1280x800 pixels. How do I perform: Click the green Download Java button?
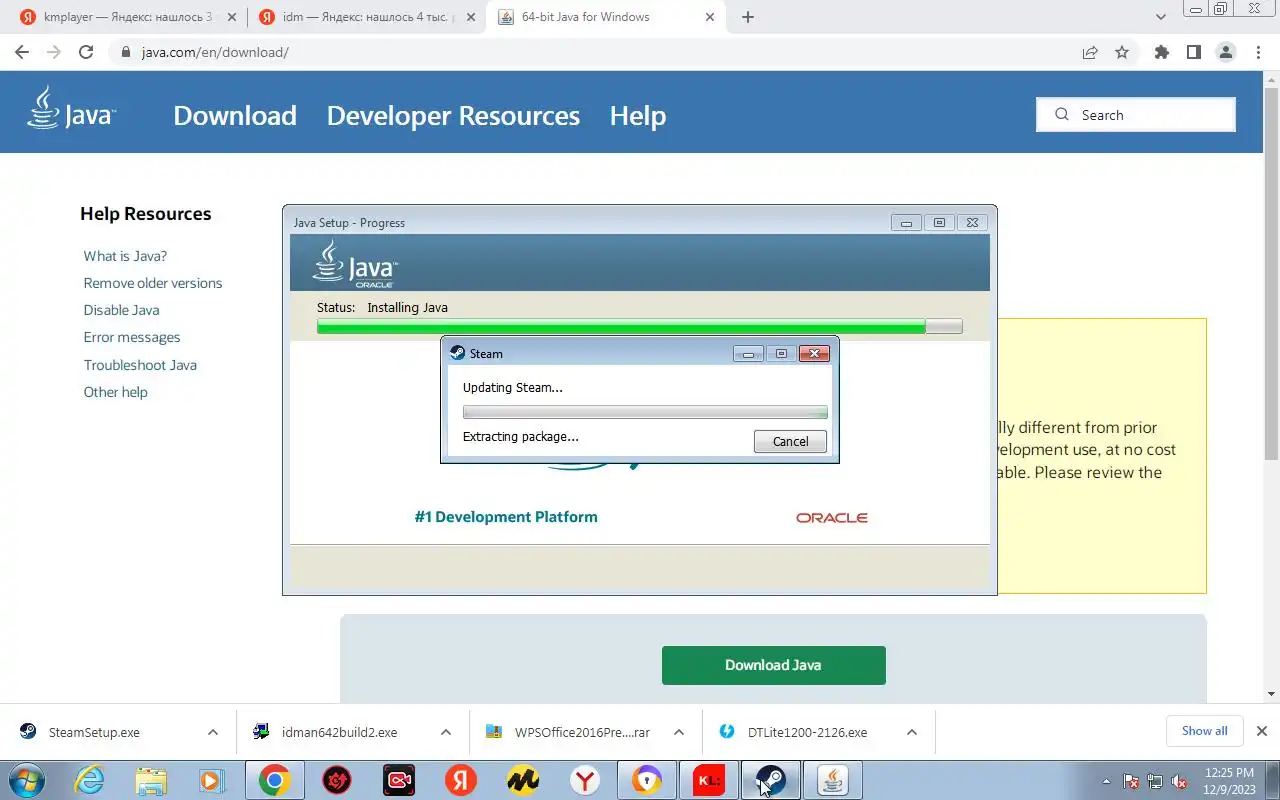coord(774,665)
